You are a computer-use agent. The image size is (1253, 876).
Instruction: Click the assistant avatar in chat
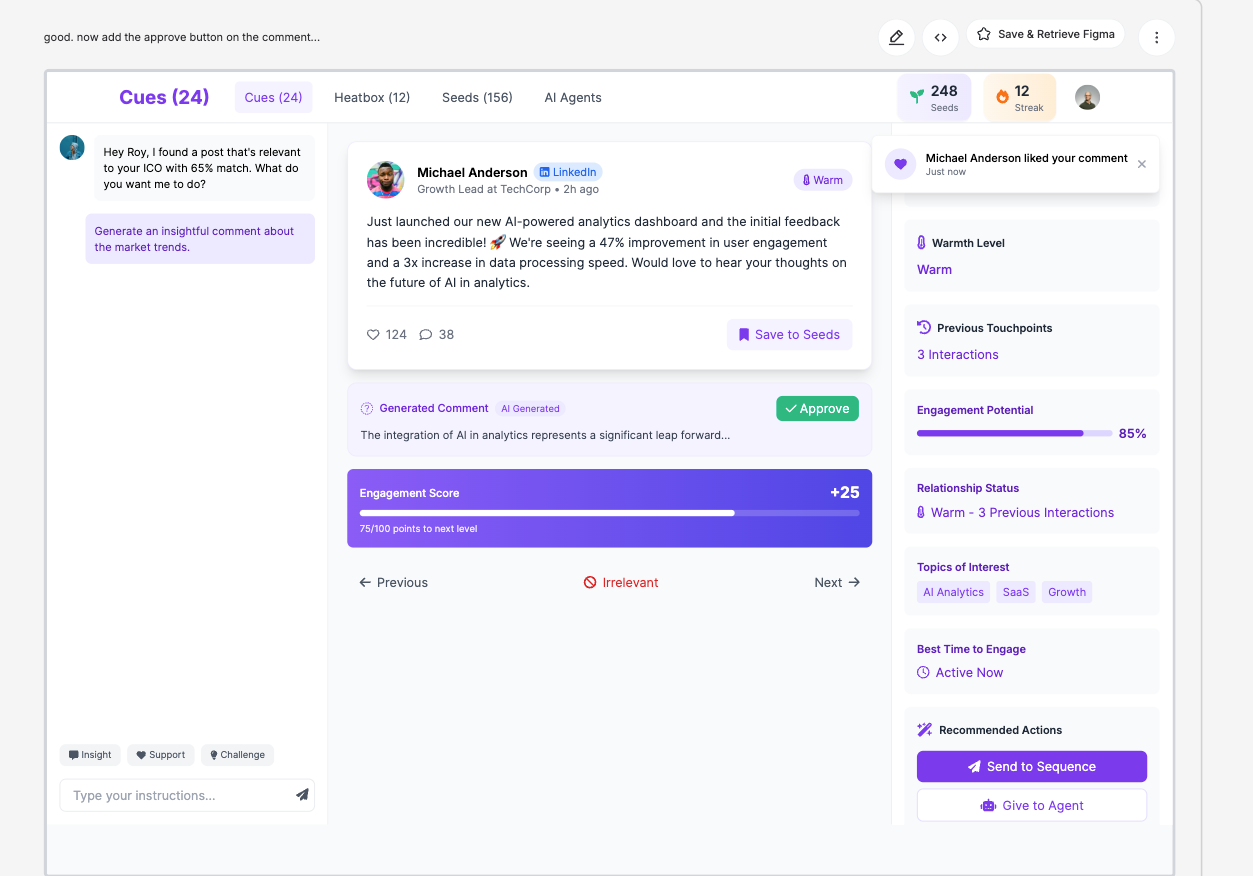click(x=72, y=148)
